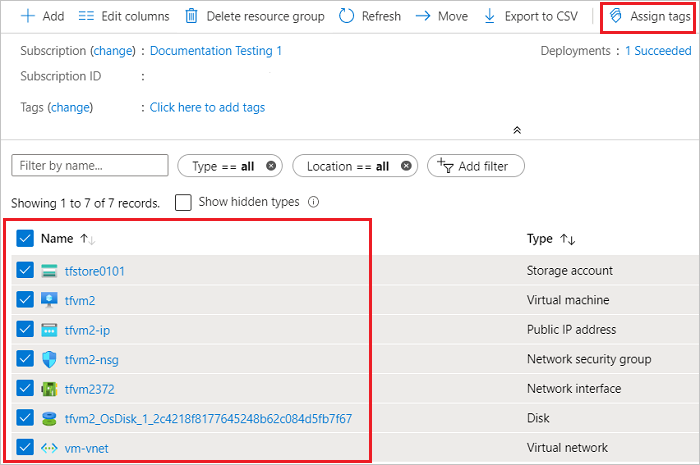700x465 pixels.
Task: Click the Network interface type cell
Action: [x=574, y=389]
